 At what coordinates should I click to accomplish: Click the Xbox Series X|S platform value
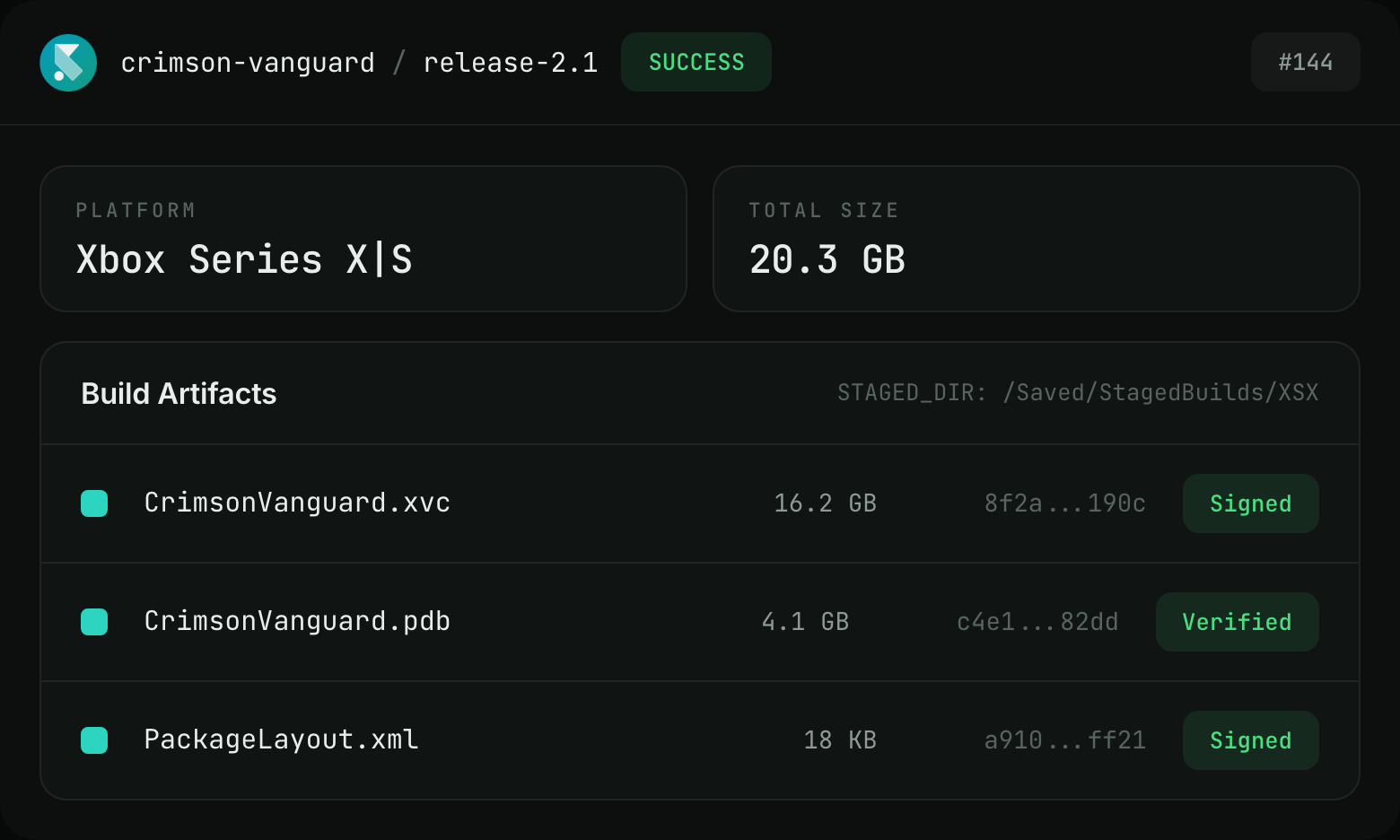click(x=244, y=260)
